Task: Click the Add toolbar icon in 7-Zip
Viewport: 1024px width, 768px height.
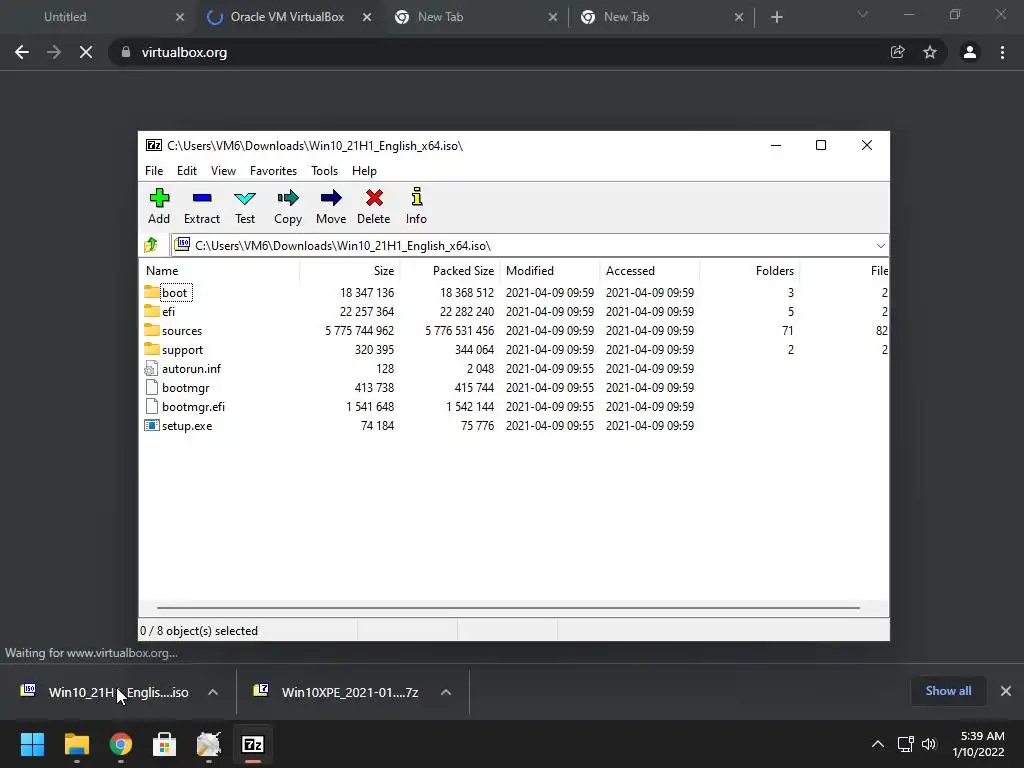Action: point(159,198)
